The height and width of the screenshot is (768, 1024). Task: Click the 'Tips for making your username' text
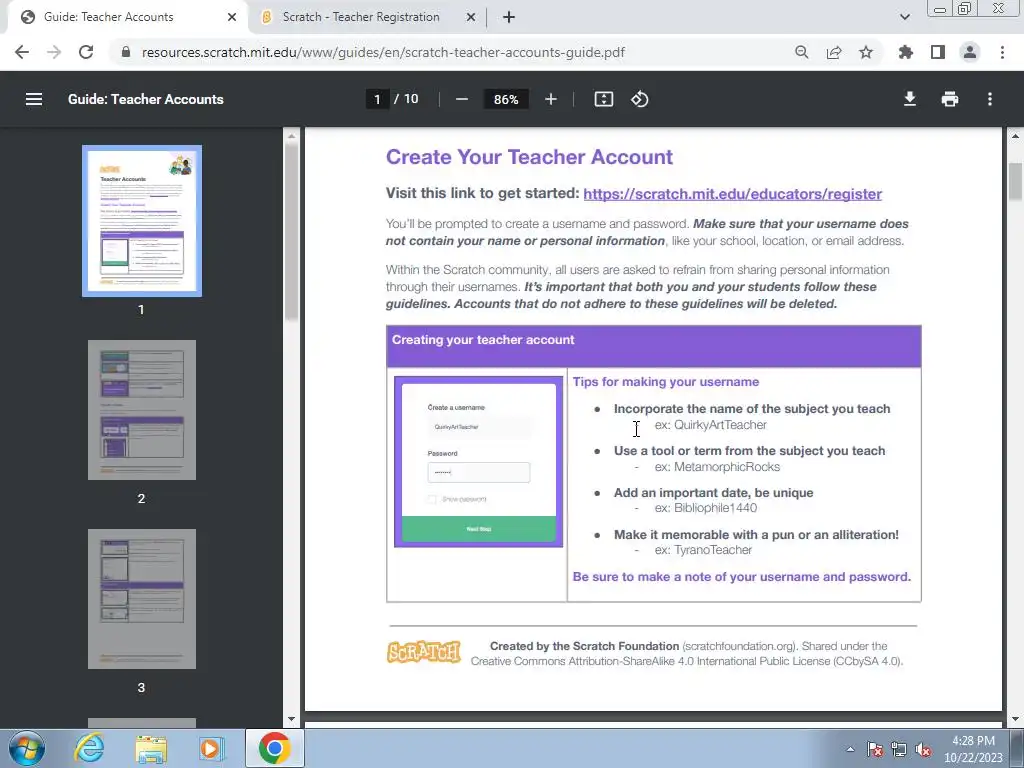coord(665,382)
